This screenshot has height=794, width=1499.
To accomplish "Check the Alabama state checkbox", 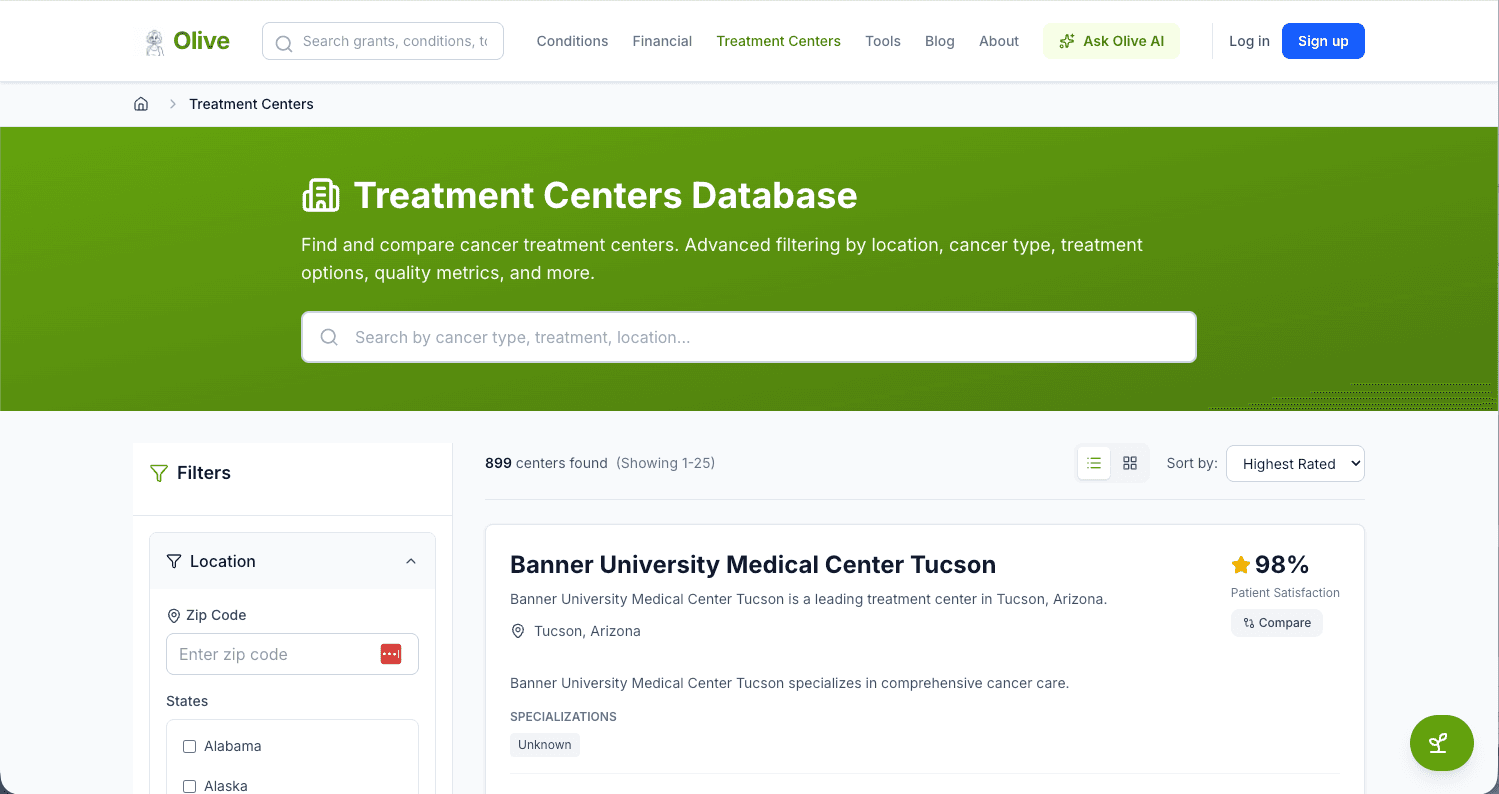I will pos(190,746).
